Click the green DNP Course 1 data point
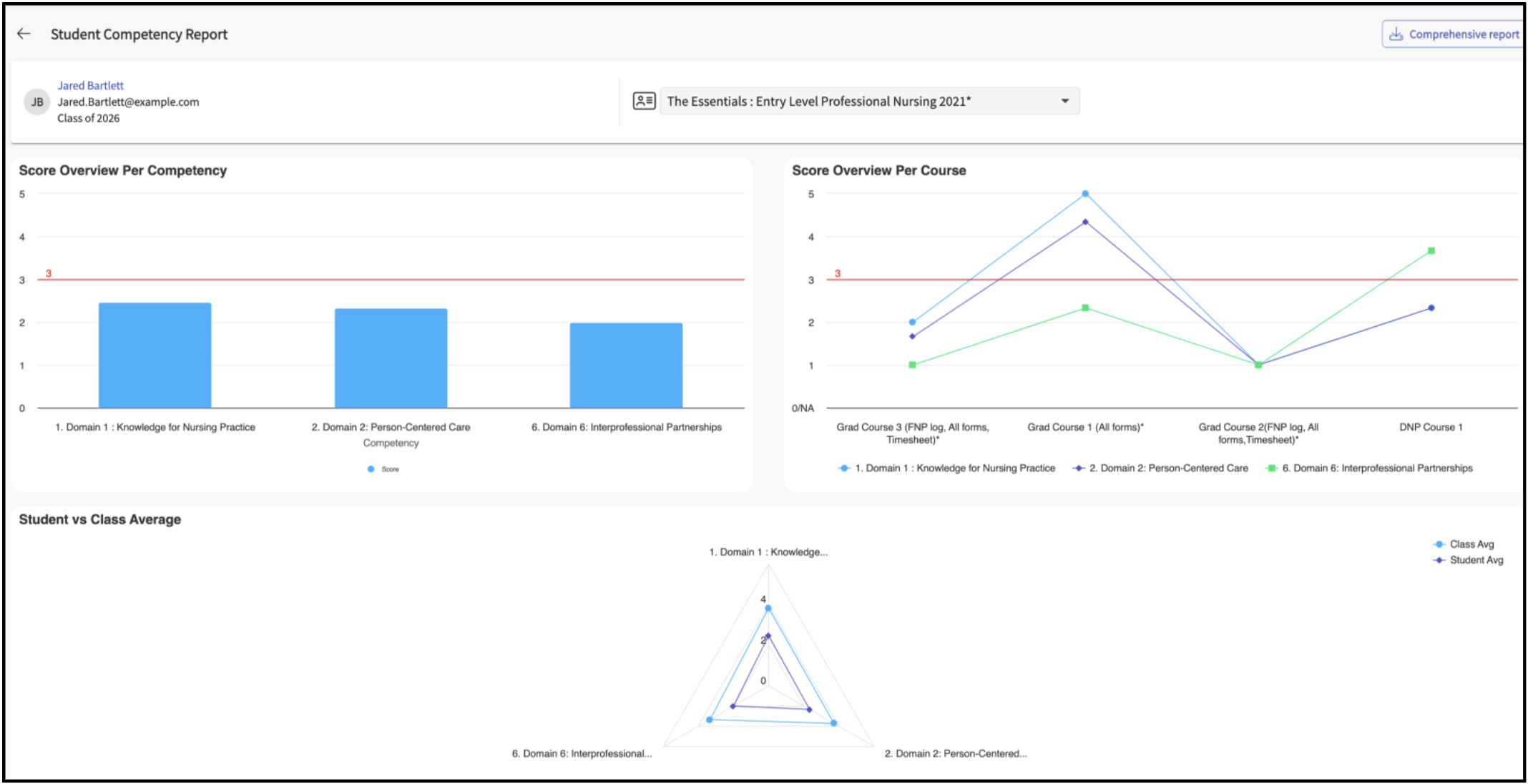This screenshot has height=784, width=1528. (1431, 250)
